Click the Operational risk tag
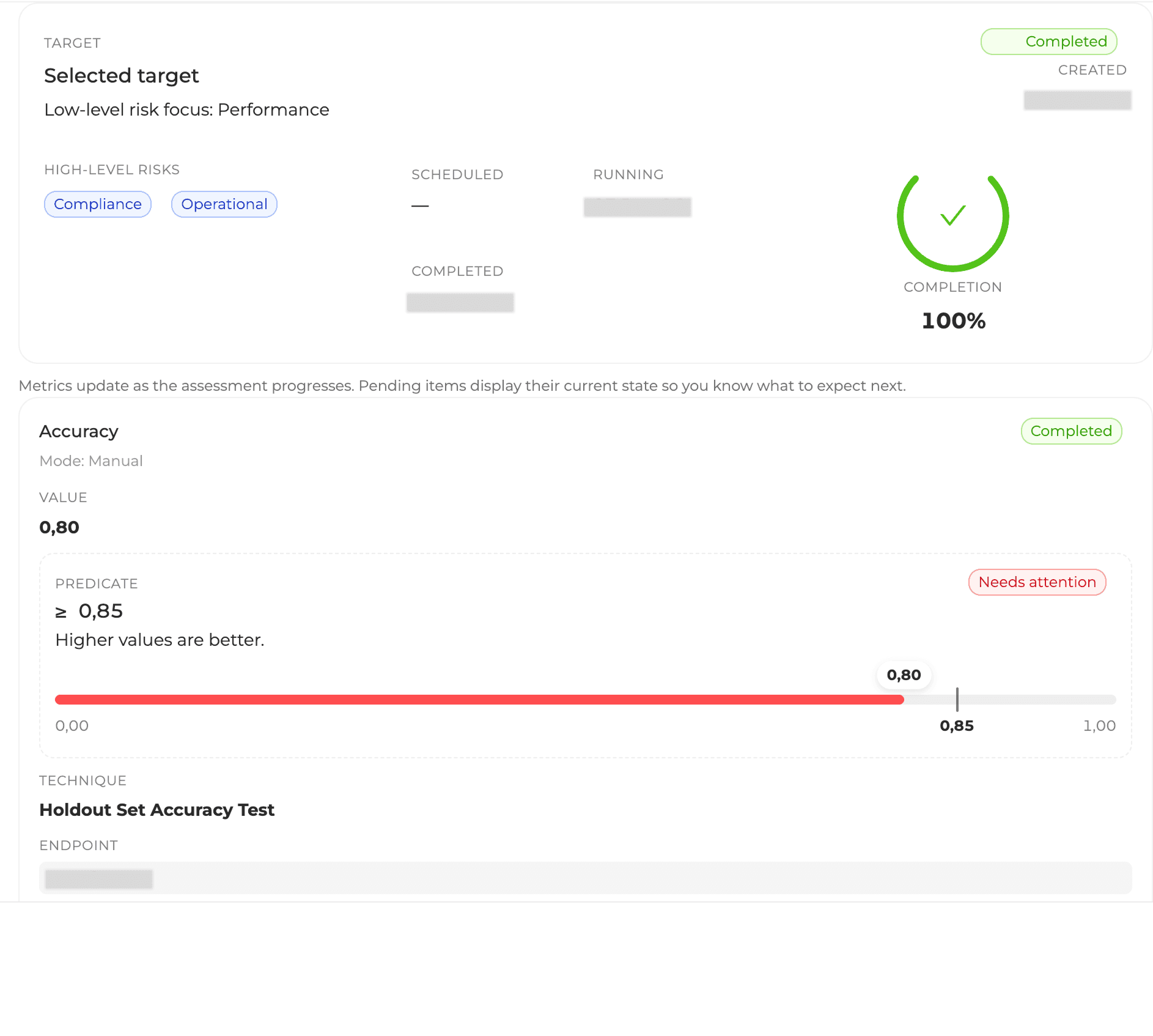The height and width of the screenshot is (1036, 1153). [224, 204]
